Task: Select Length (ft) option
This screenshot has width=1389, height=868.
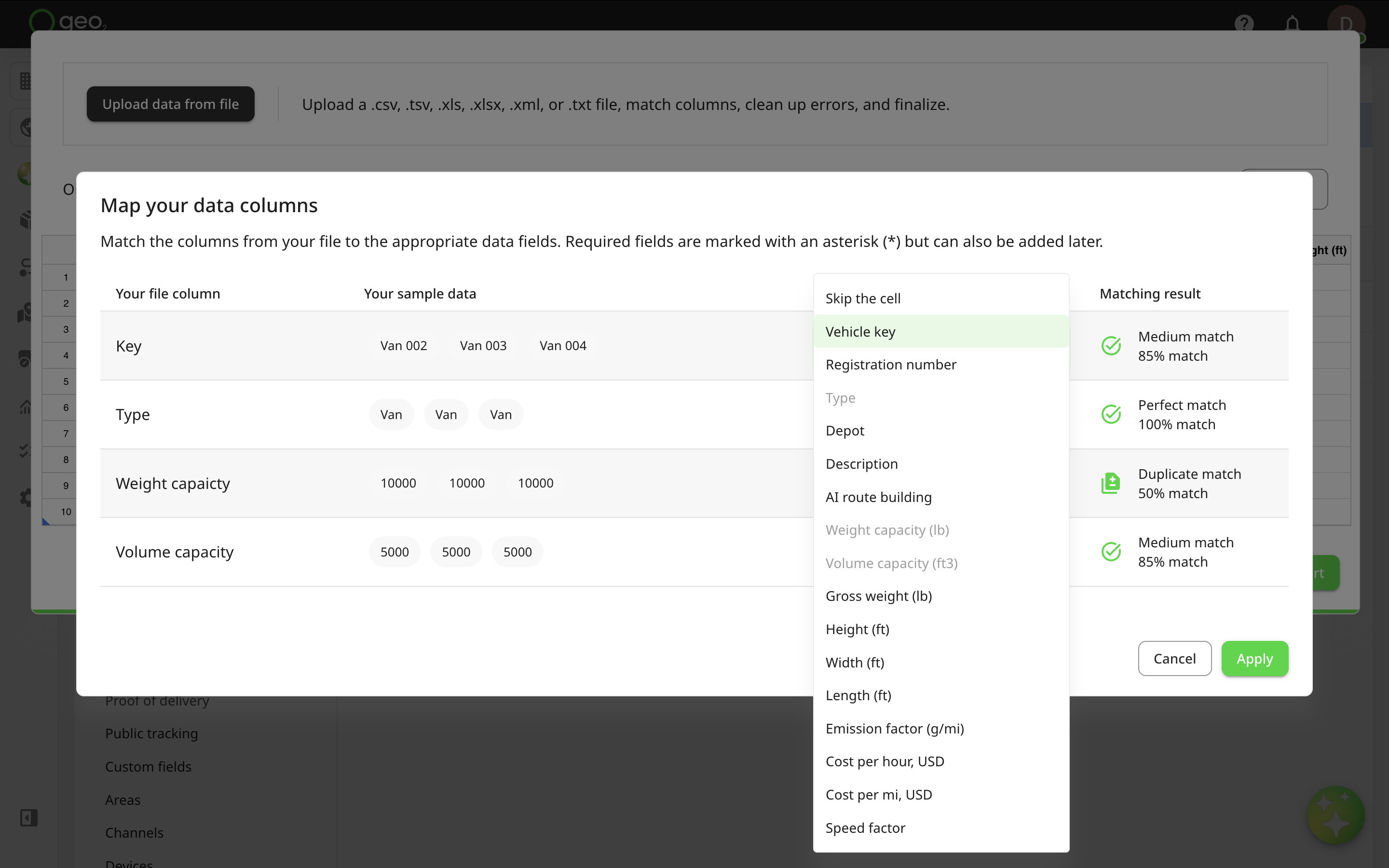Action: click(941, 695)
